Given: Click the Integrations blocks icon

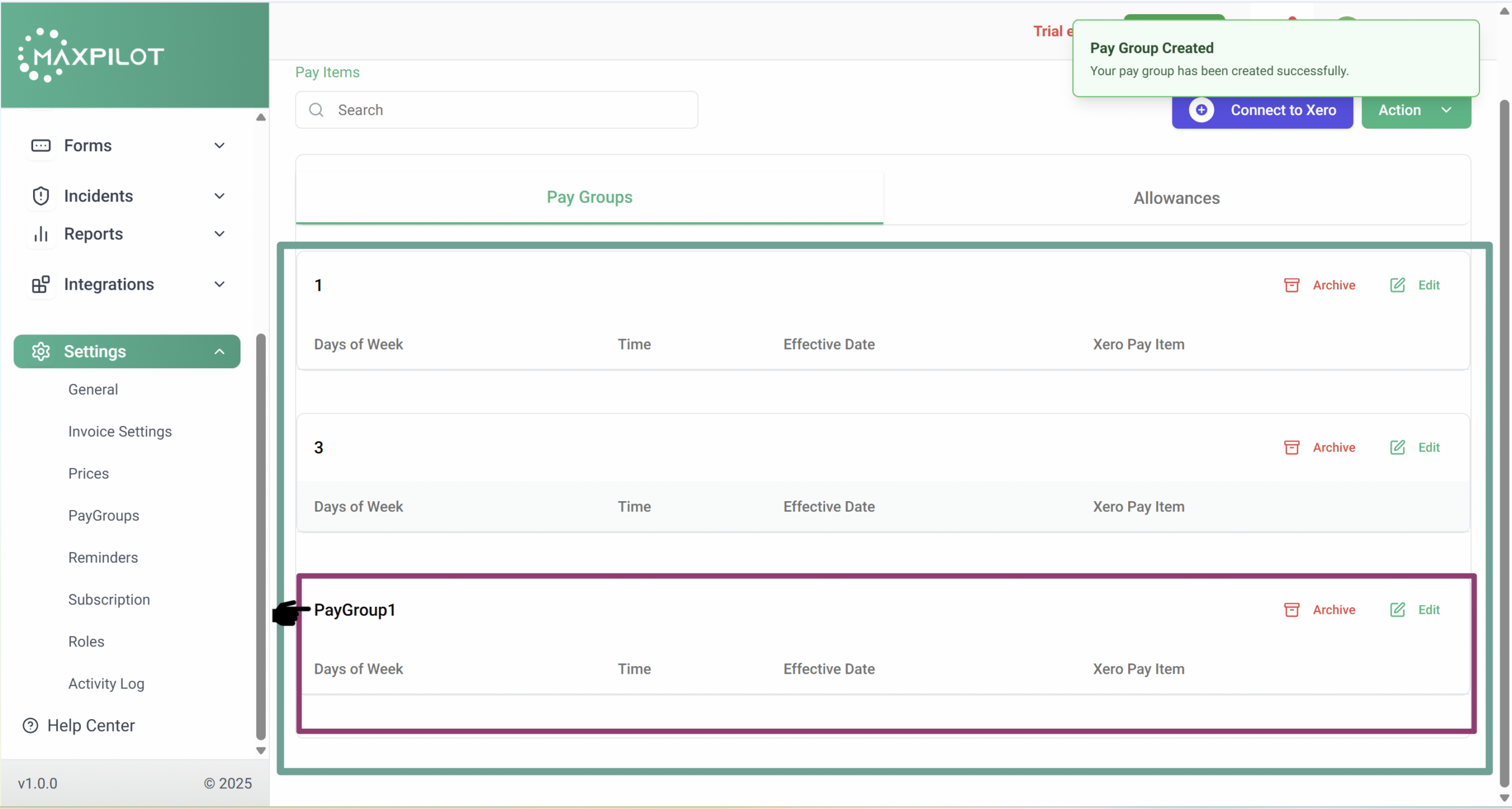Looking at the screenshot, I should click(x=41, y=284).
